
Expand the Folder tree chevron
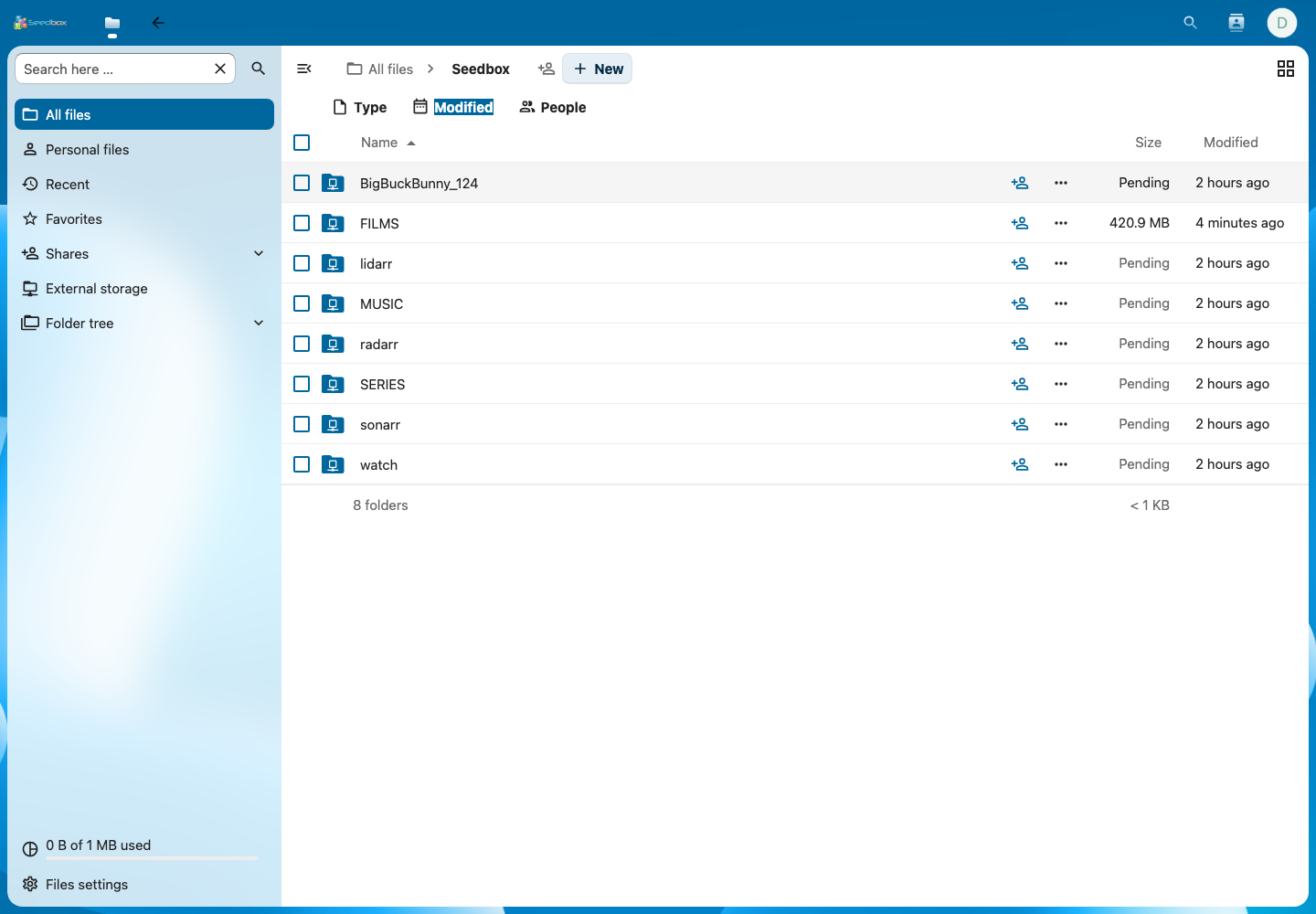[259, 323]
